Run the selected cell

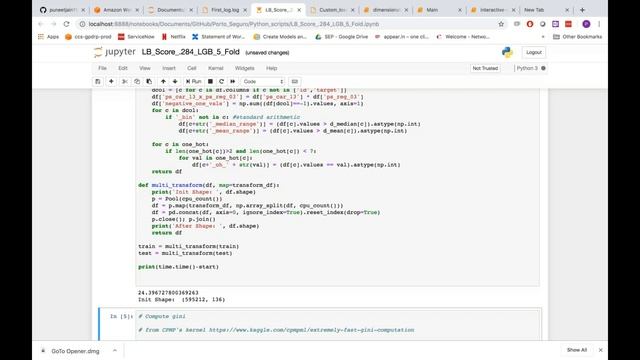(x=193, y=82)
